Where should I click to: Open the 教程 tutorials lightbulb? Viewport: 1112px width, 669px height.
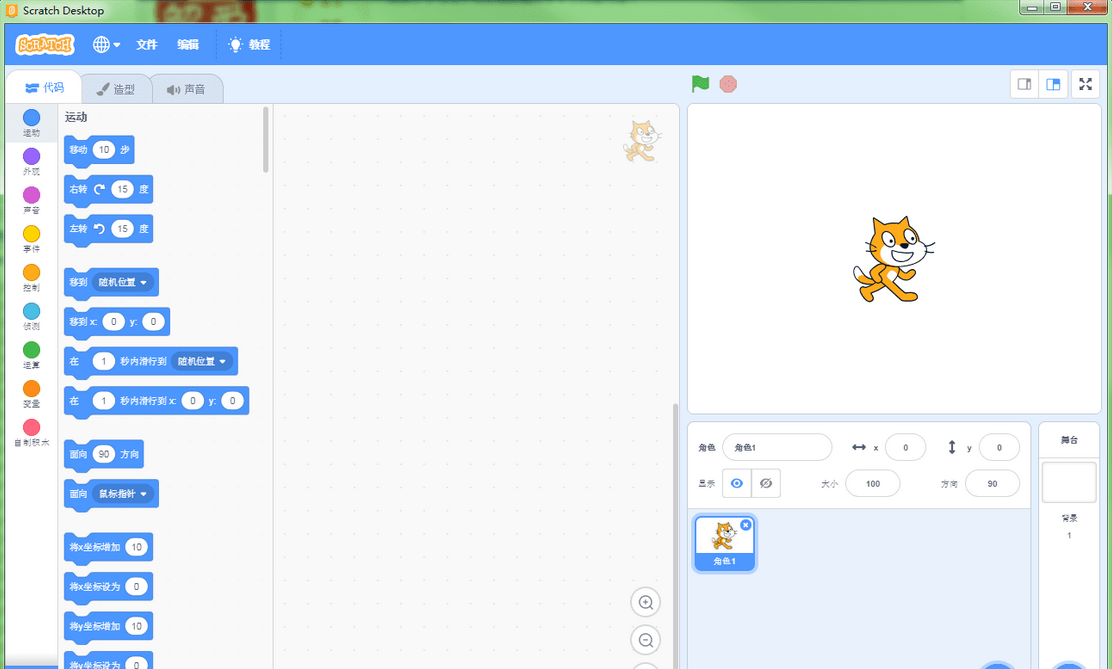tap(249, 44)
